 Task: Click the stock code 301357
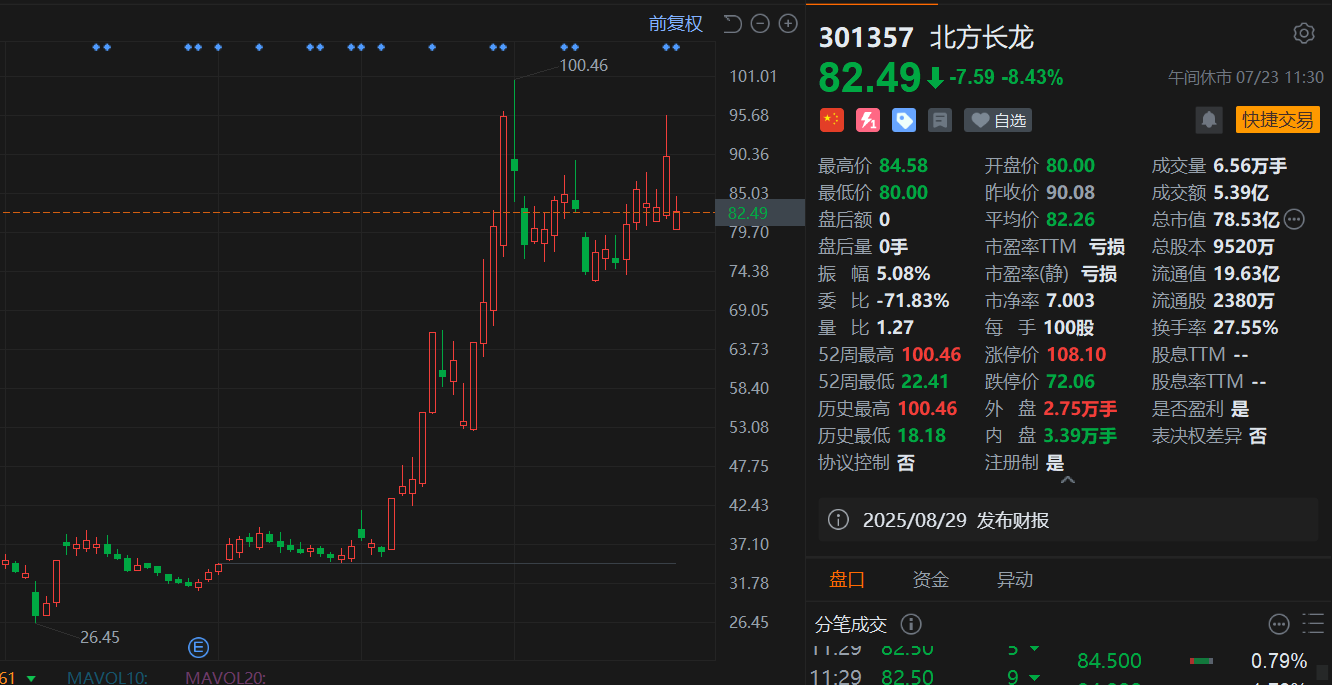pyautogui.click(x=866, y=38)
